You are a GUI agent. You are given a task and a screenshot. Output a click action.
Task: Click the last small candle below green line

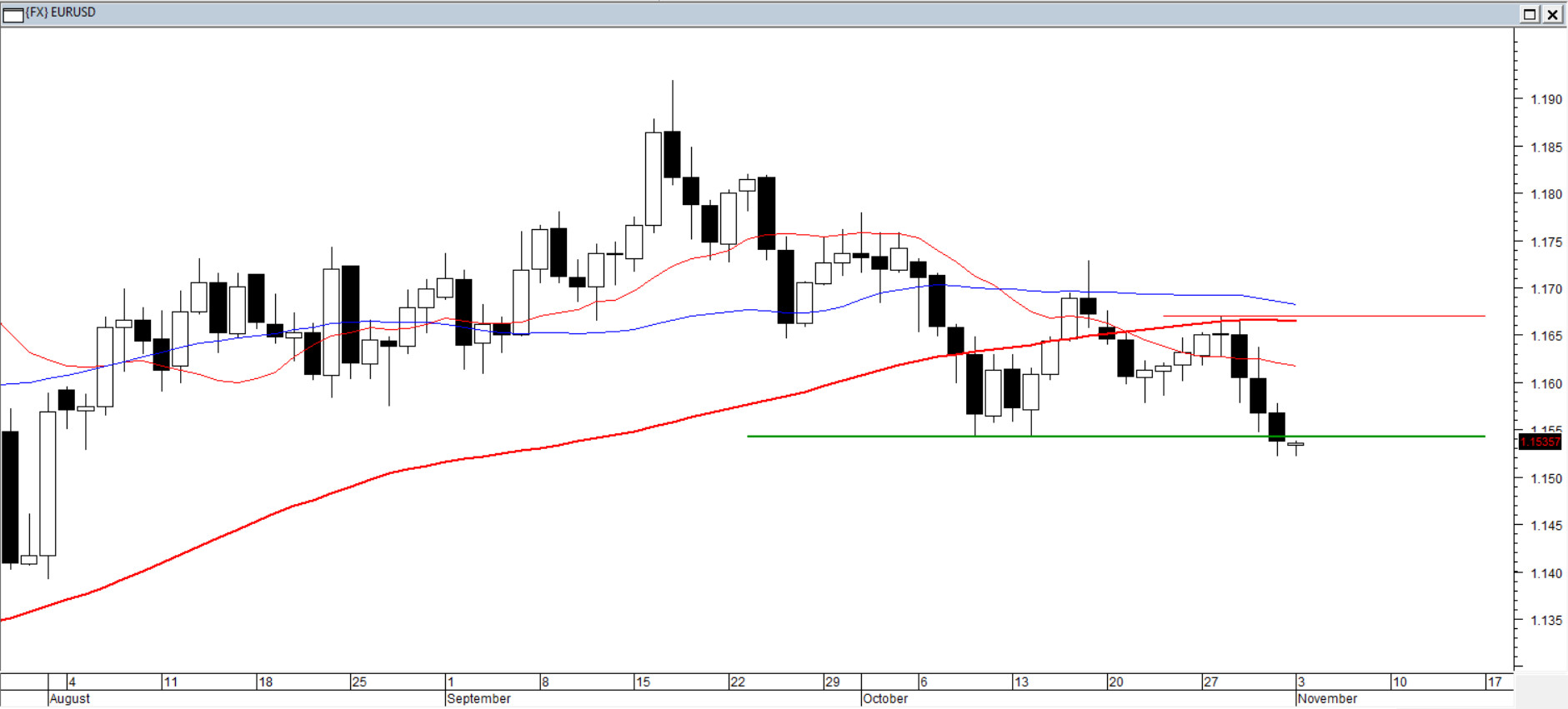1295,445
